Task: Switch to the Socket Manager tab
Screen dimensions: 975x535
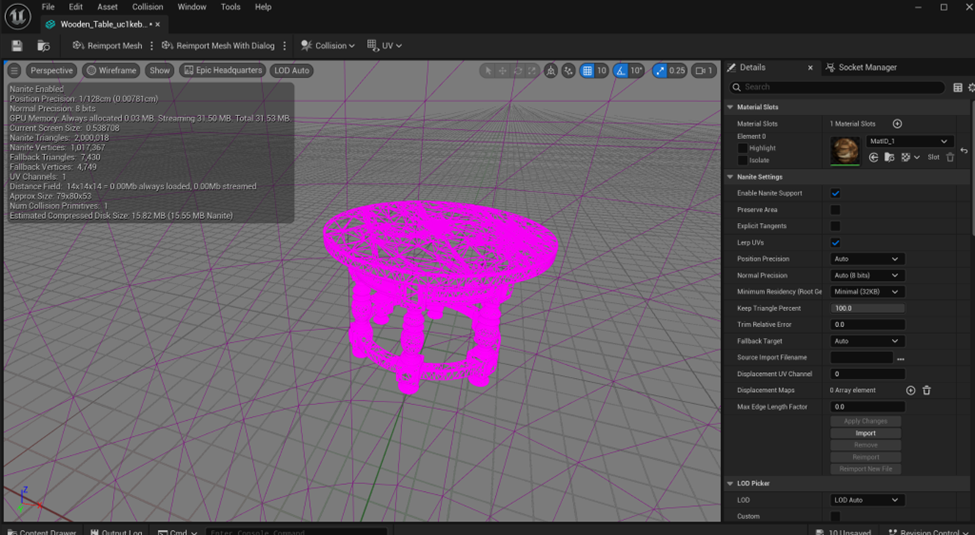Action: pos(861,67)
